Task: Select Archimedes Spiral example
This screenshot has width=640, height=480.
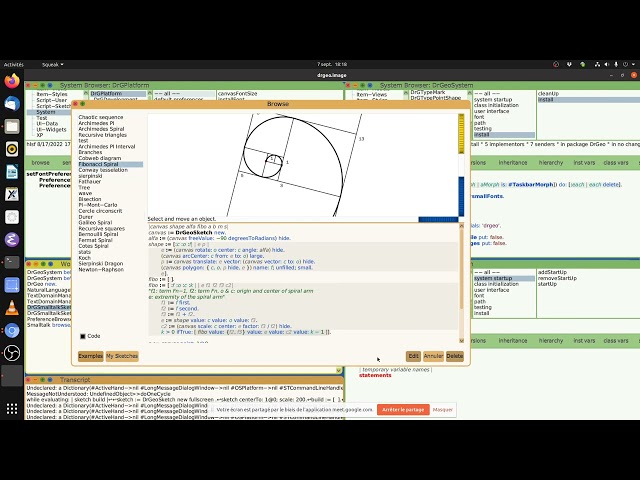Action: [101, 129]
